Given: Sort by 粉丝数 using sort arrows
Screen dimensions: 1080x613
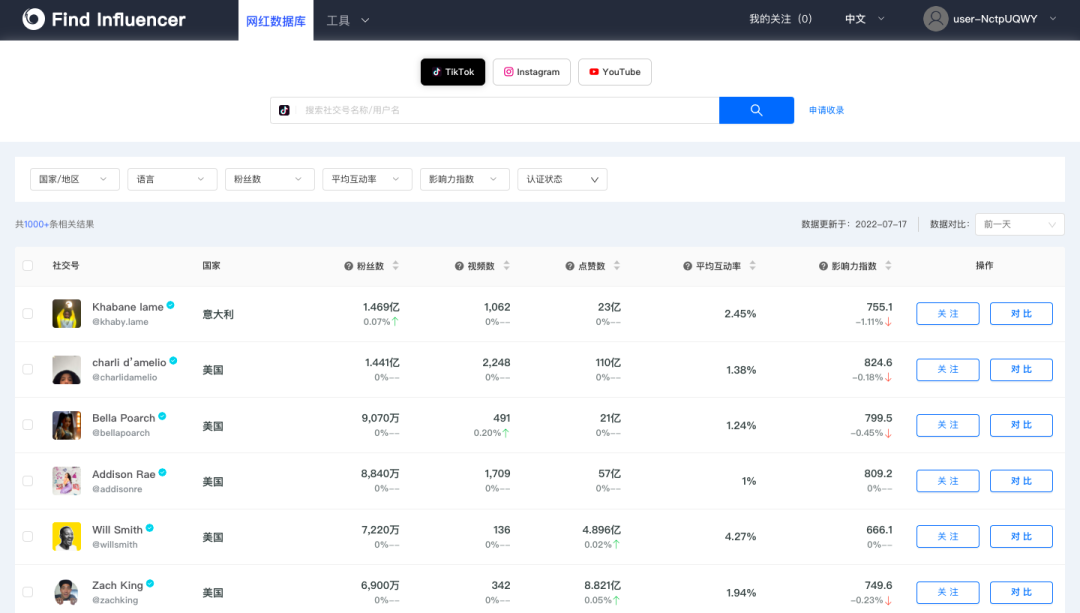Looking at the screenshot, I should click(395, 266).
